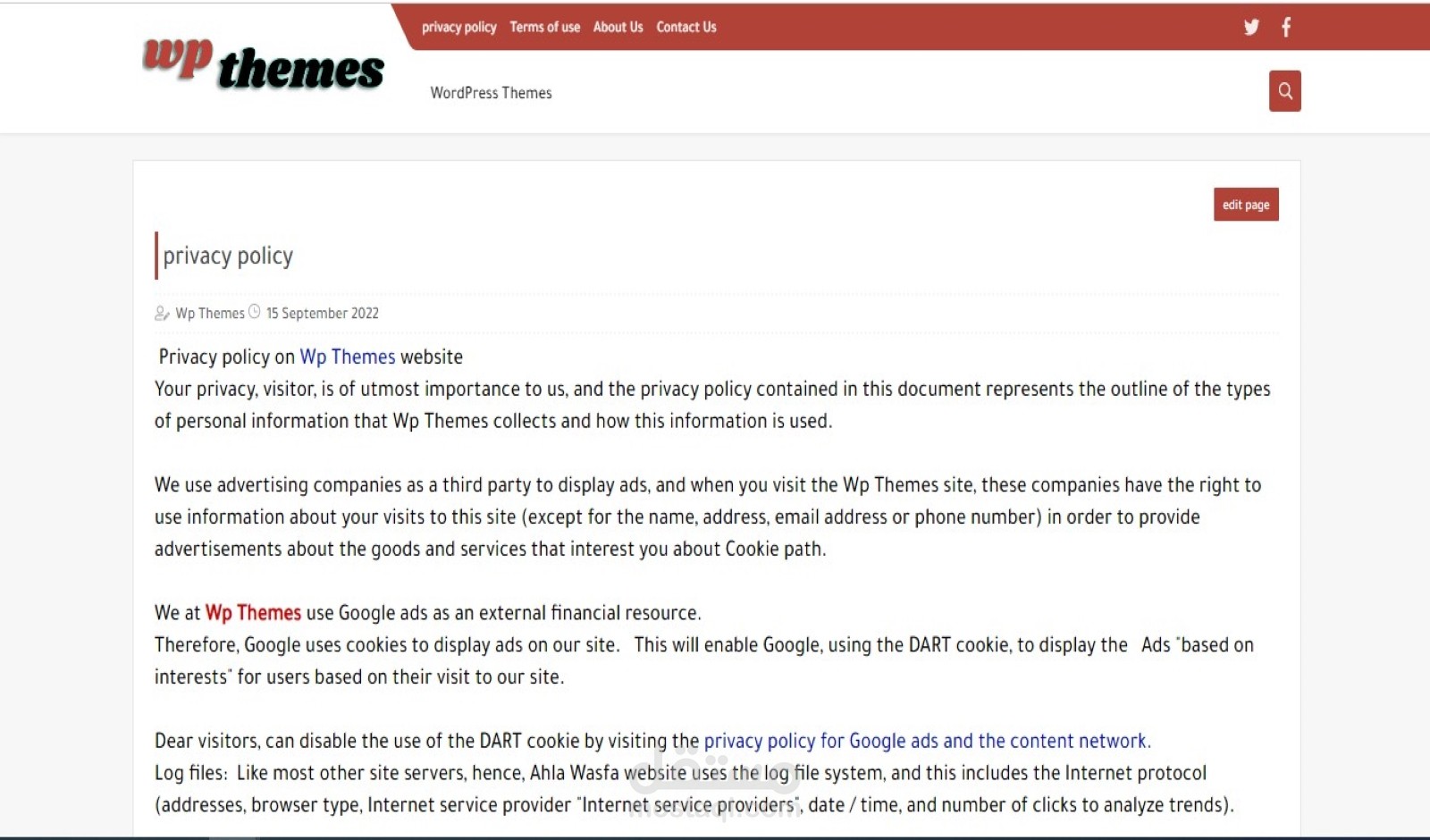
Task: Click the clock icon beside the date
Action: (x=255, y=312)
